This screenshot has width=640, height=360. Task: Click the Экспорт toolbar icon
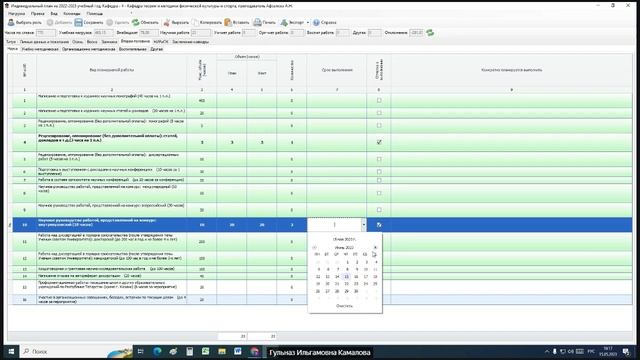pos(284,22)
